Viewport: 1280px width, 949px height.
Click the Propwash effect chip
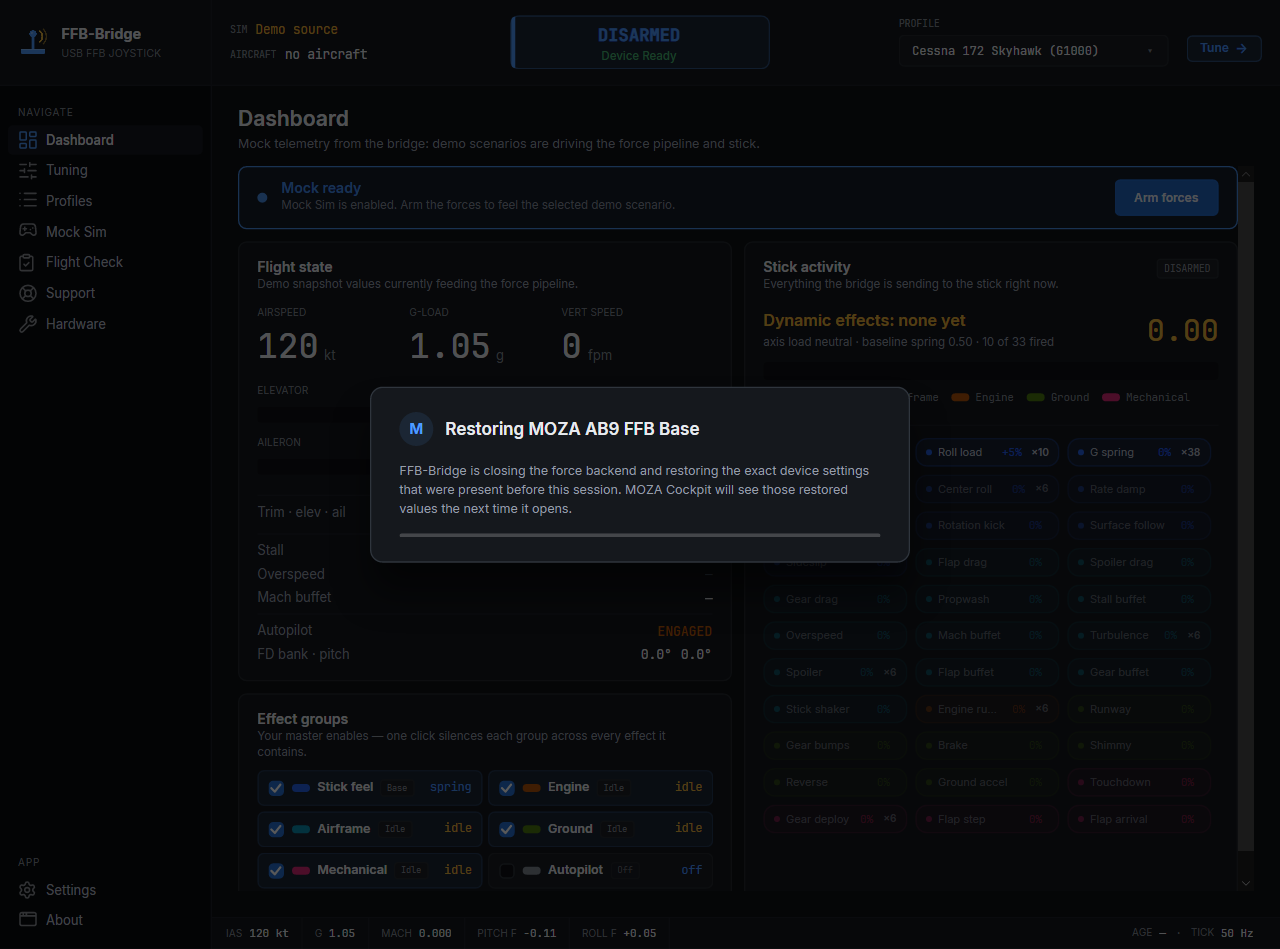[x=987, y=599]
